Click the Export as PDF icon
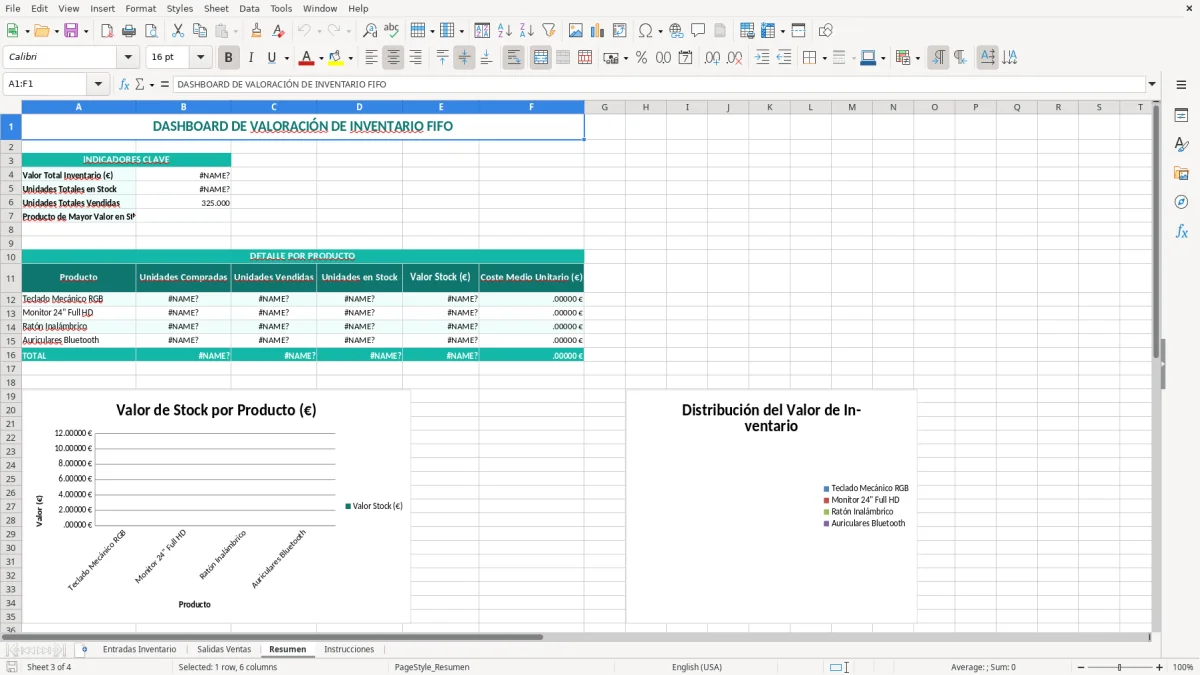The width and height of the screenshot is (1200, 675). (x=107, y=31)
